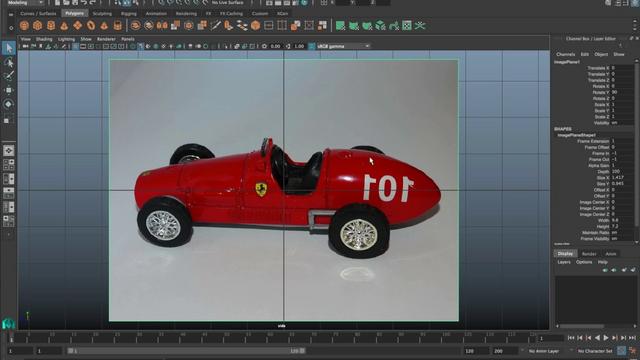Click the Maintain Ratio on value
This screenshot has height=360, width=640.
pyautogui.click(x=622, y=233)
